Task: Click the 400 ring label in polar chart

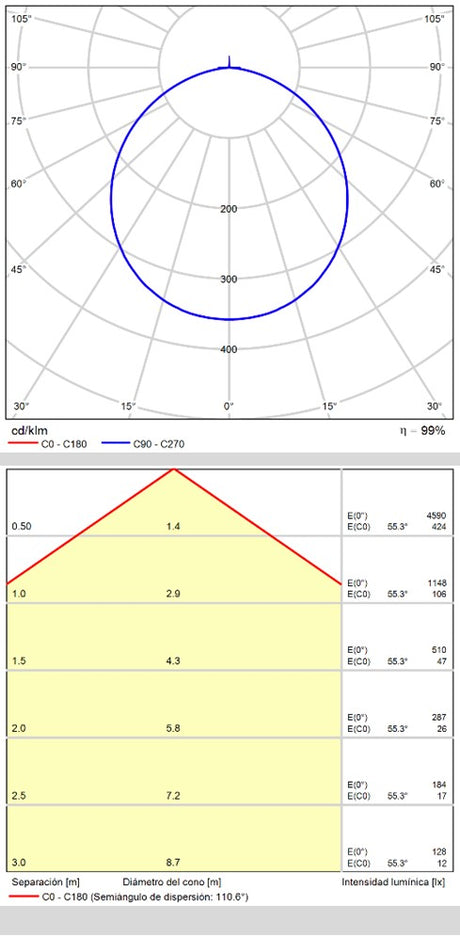Action: click(x=229, y=349)
